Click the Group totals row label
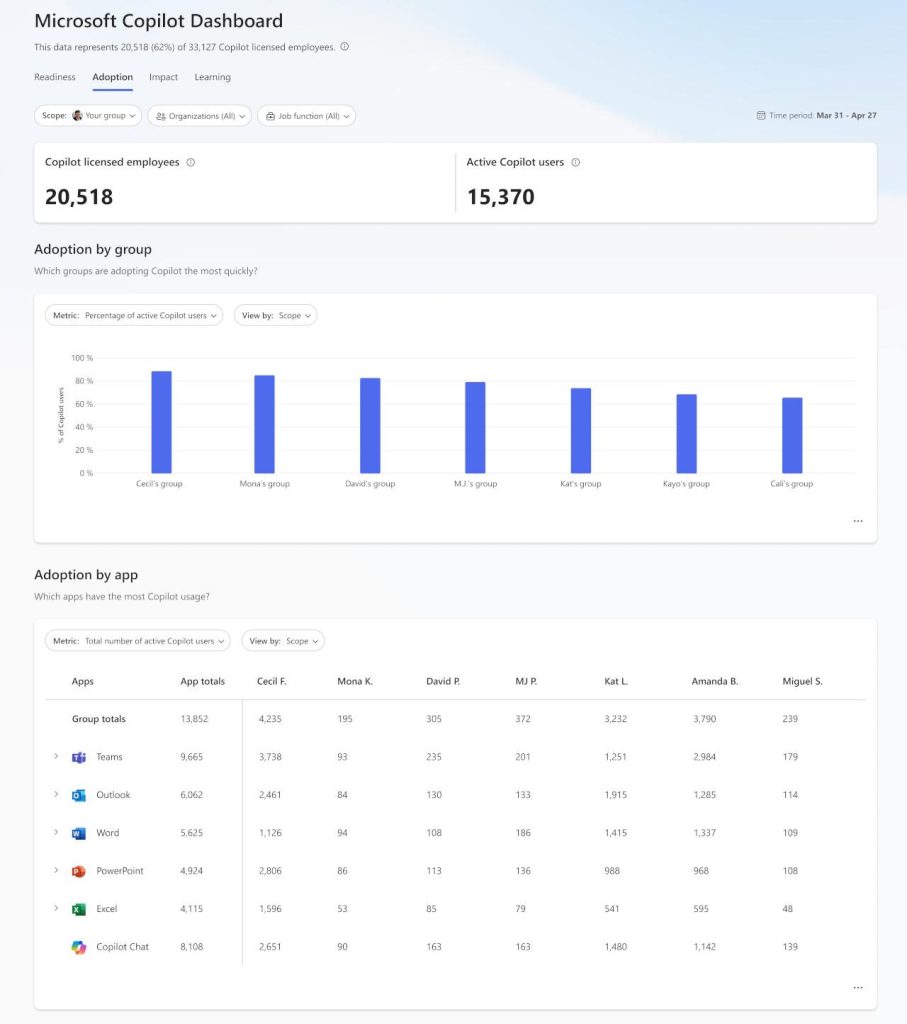This screenshot has width=907, height=1024. click(x=99, y=719)
